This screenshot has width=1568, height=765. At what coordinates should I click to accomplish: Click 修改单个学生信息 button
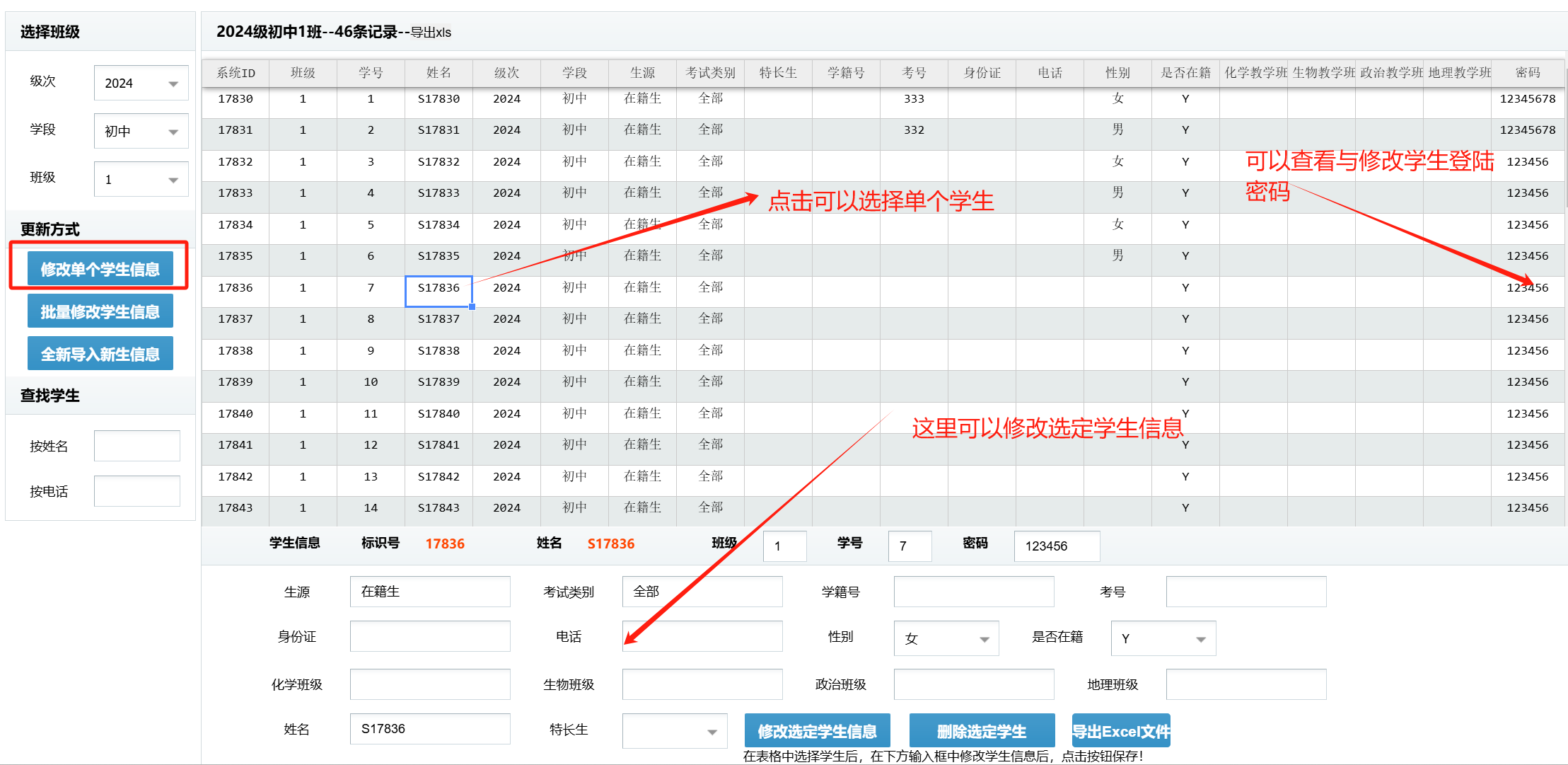pyautogui.click(x=100, y=269)
